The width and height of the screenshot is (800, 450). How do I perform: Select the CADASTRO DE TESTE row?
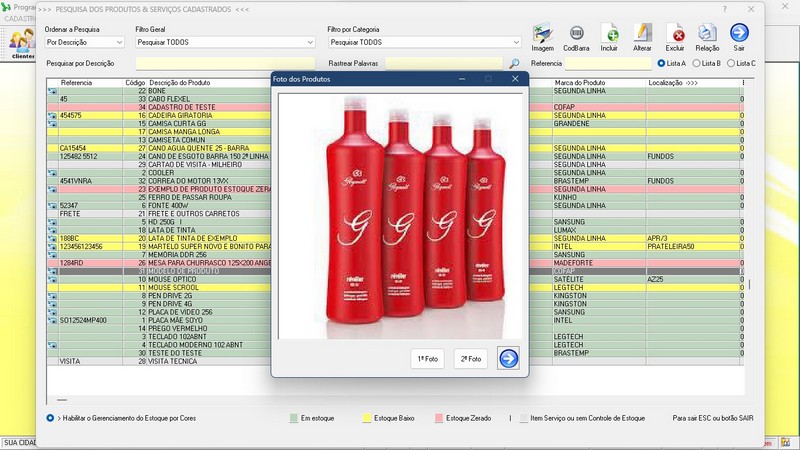click(395, 107)
